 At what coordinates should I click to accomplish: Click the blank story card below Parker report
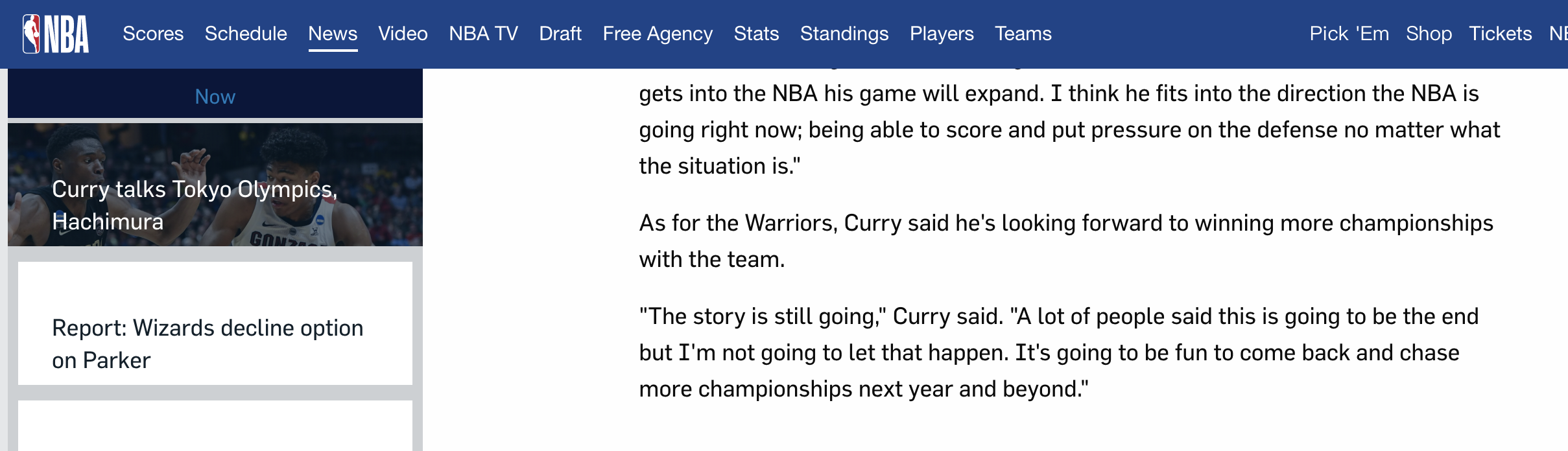click(x=215, y=426)
